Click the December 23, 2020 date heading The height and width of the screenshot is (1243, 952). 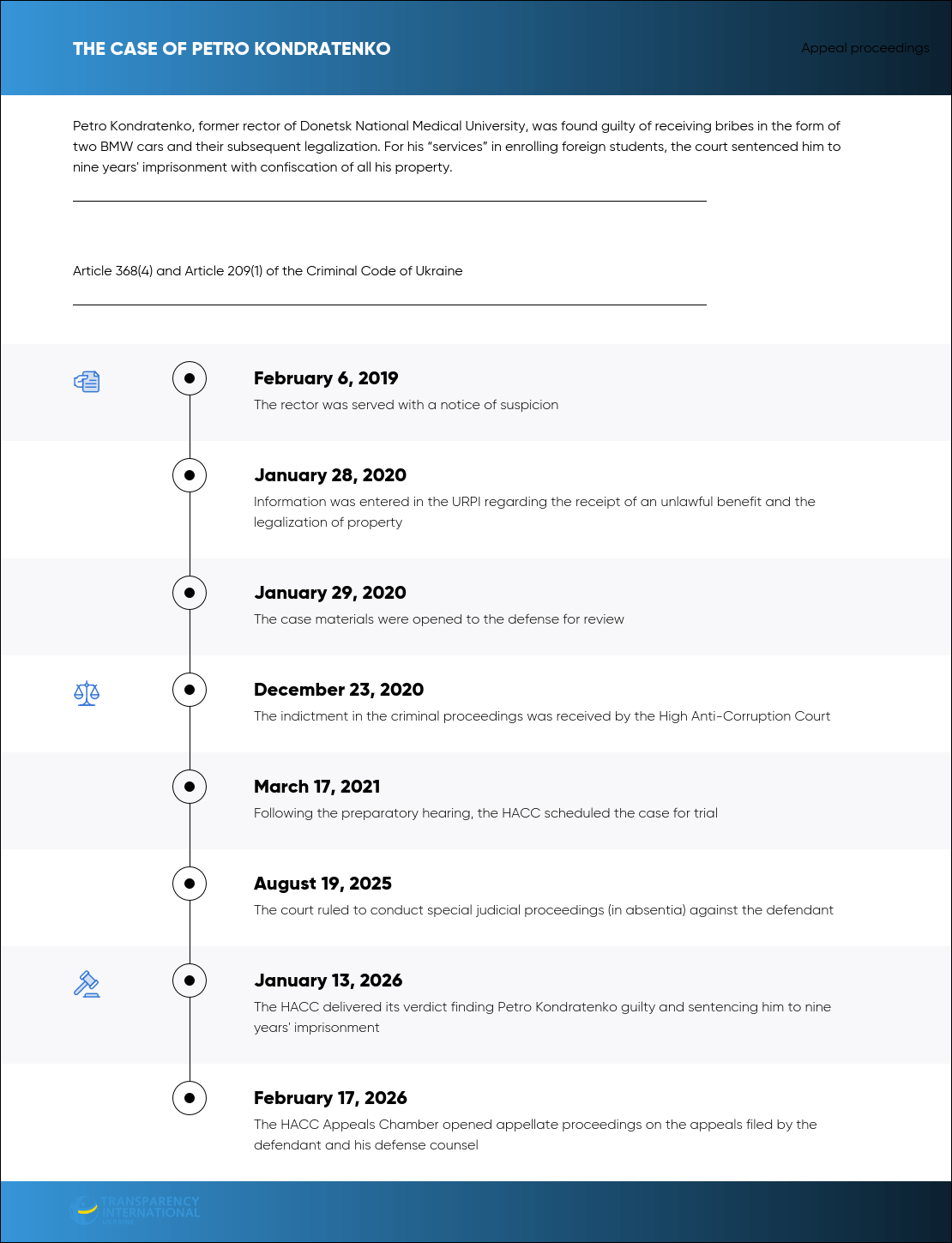click(x=339, y=690)
